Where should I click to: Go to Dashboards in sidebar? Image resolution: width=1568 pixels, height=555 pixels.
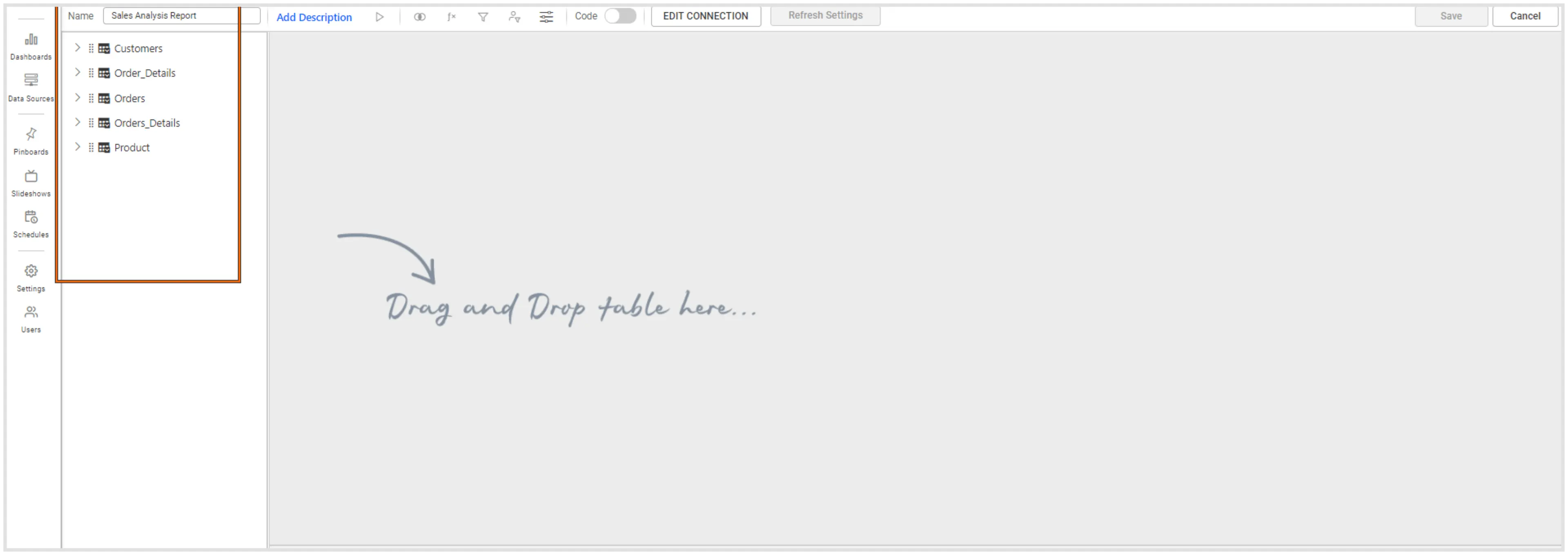(x=31, y=46)
